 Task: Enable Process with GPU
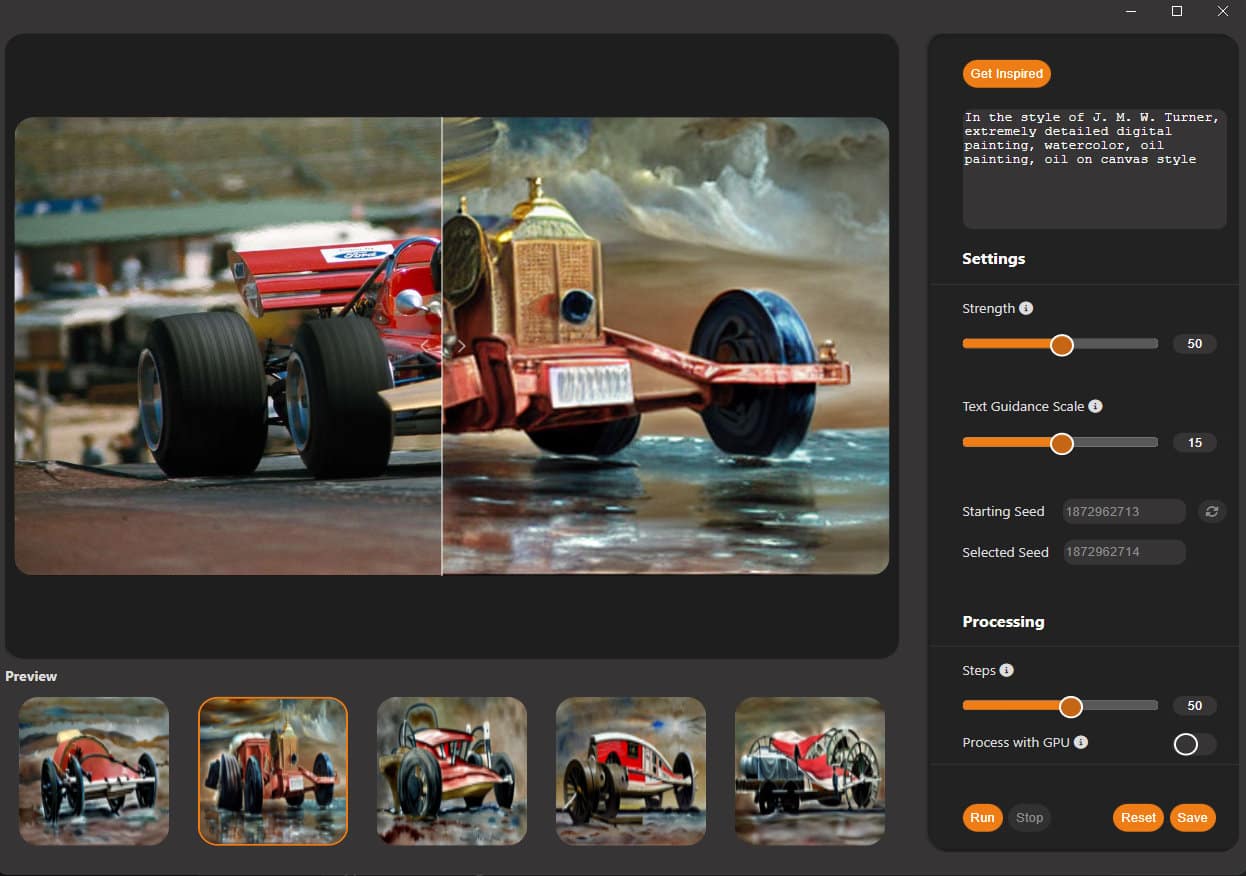pyautogui.click(x=1194, y=743)
